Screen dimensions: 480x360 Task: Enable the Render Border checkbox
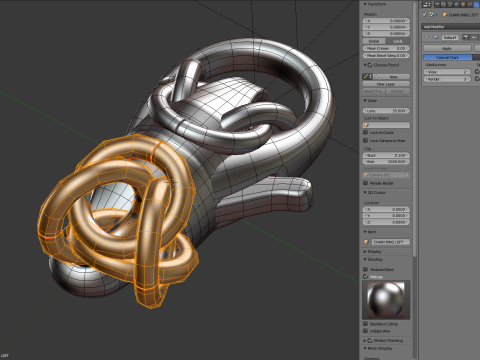click(366, 183)
